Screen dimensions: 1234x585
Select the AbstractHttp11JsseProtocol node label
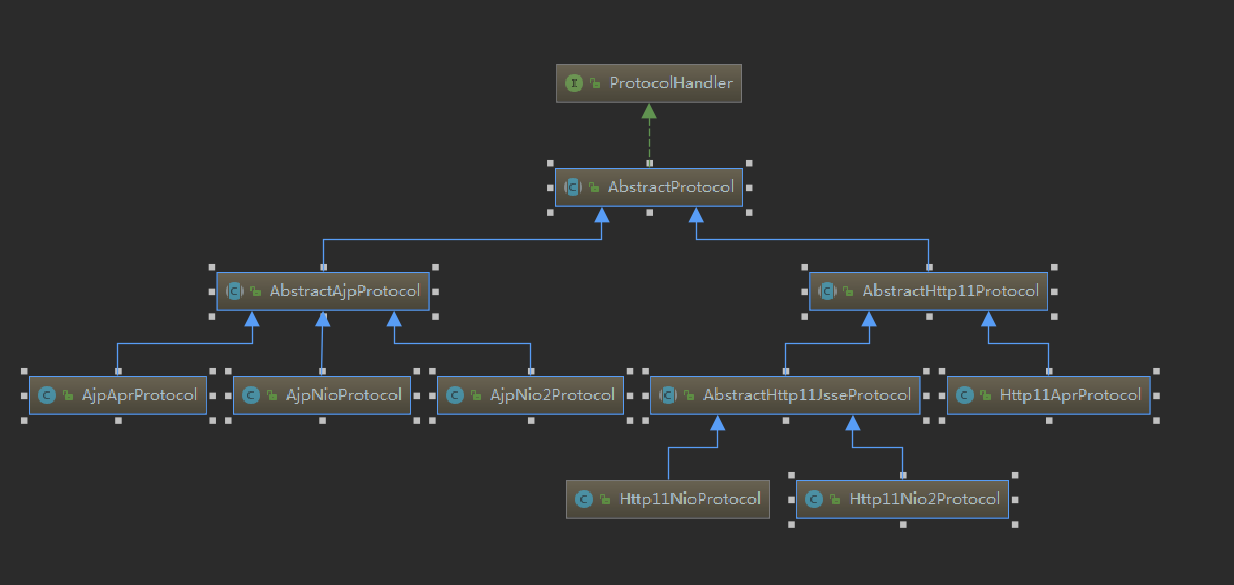[807, 395]
